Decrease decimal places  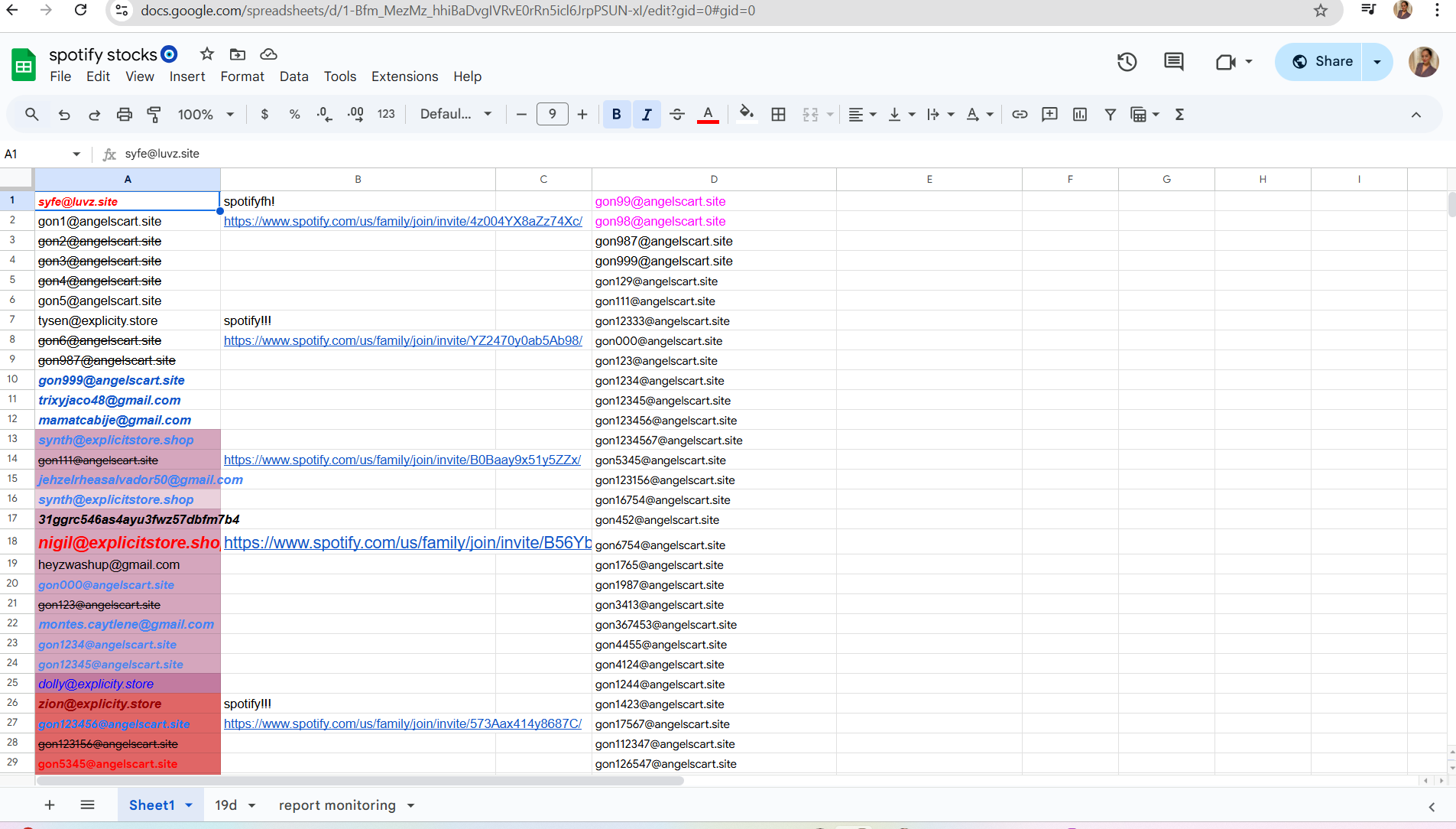point(325,115)
